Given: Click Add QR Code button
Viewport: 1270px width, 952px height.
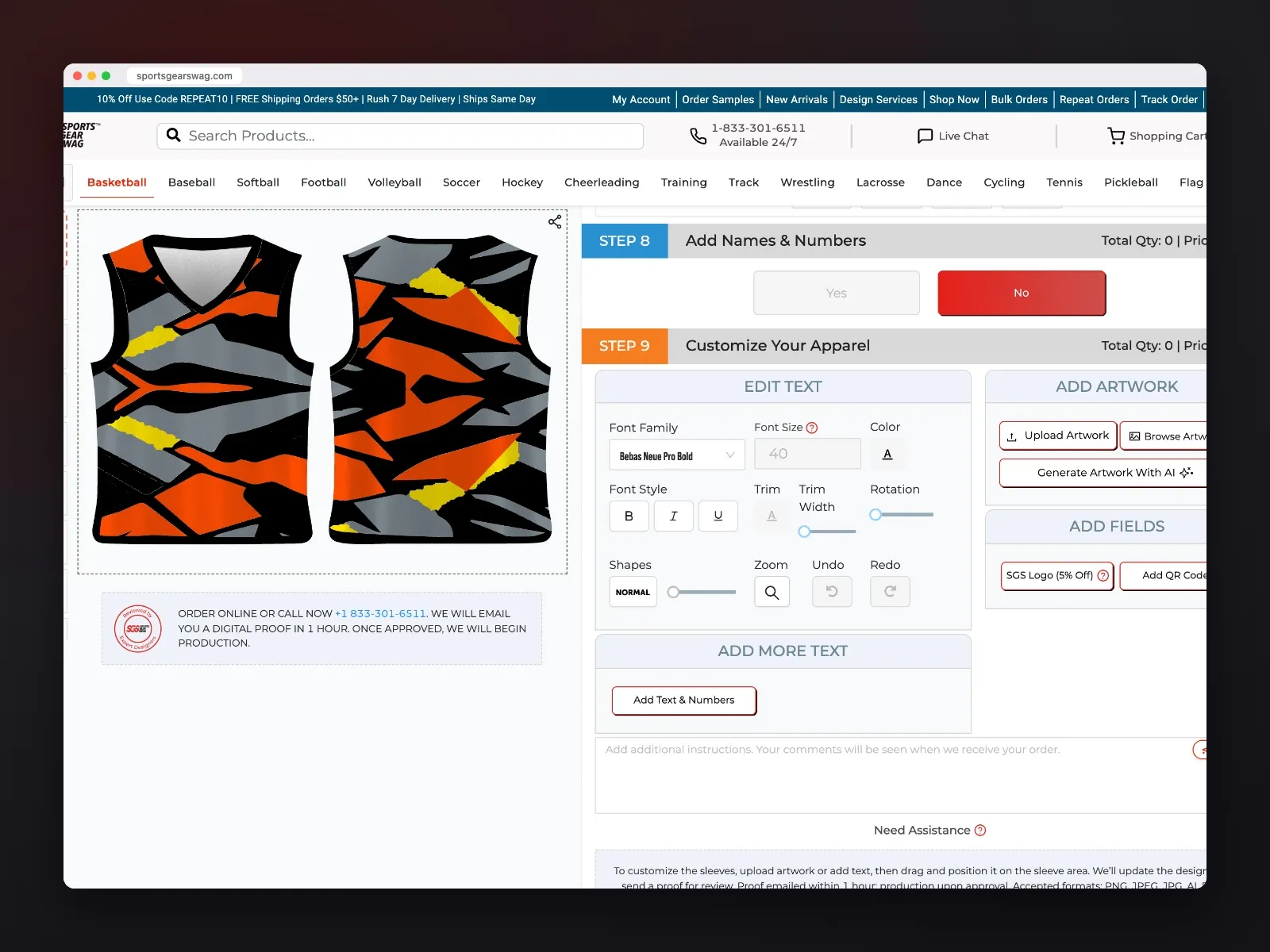Looking at the screenshot, I should [x=1164, y=576].
